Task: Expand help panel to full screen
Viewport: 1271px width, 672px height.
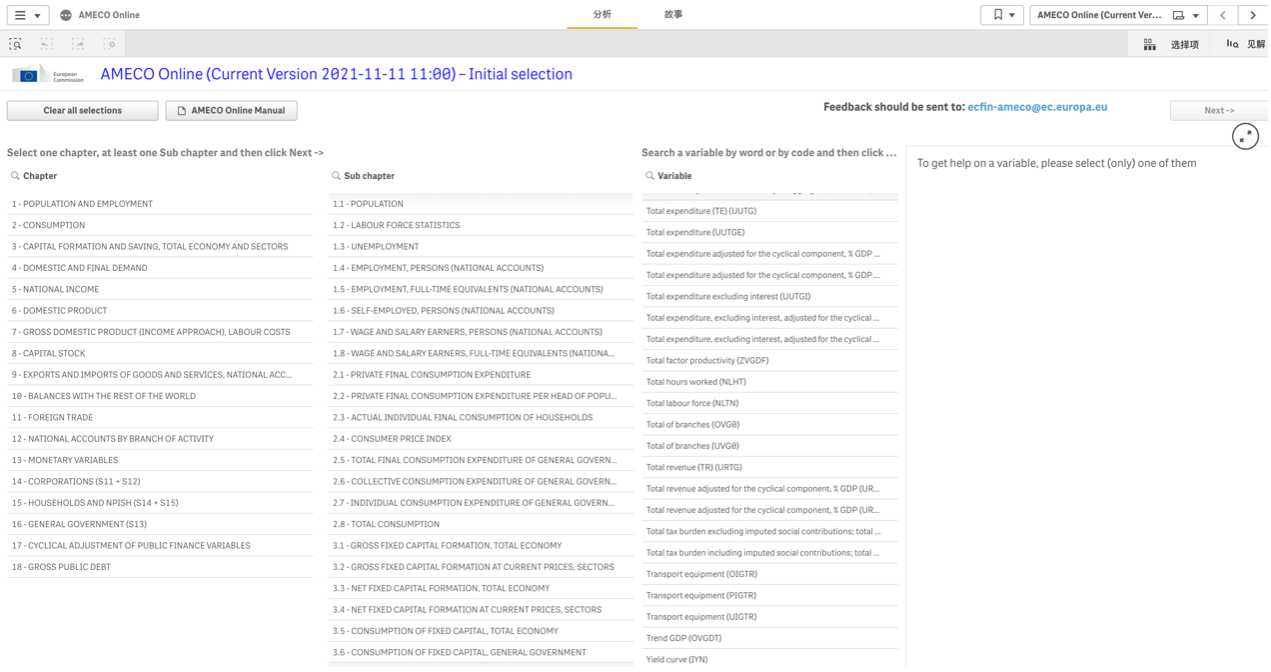Action: 1245,137
